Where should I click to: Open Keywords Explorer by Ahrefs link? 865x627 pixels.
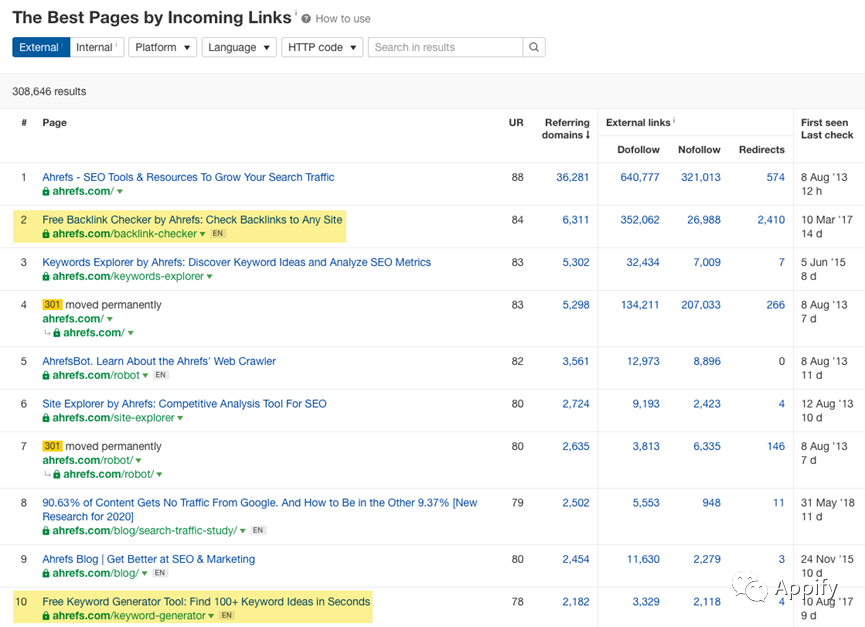click(x=237, y=262)
